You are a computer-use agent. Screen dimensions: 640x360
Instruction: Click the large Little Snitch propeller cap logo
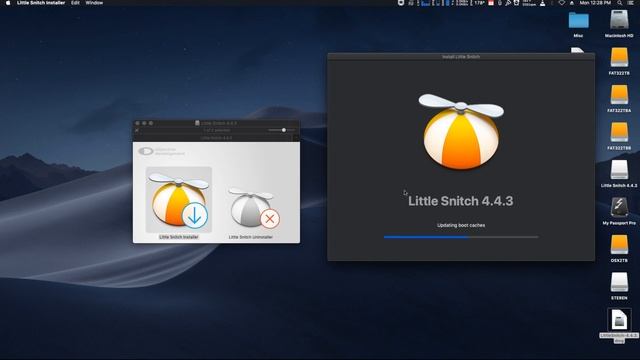coord(461,131)
